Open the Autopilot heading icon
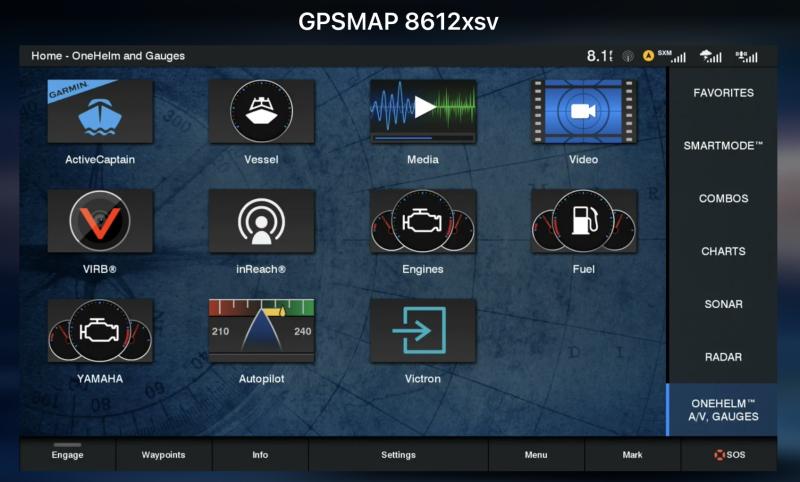Viewport: 800px width, 482px height. pyautogui.click(x=261, y=331)
